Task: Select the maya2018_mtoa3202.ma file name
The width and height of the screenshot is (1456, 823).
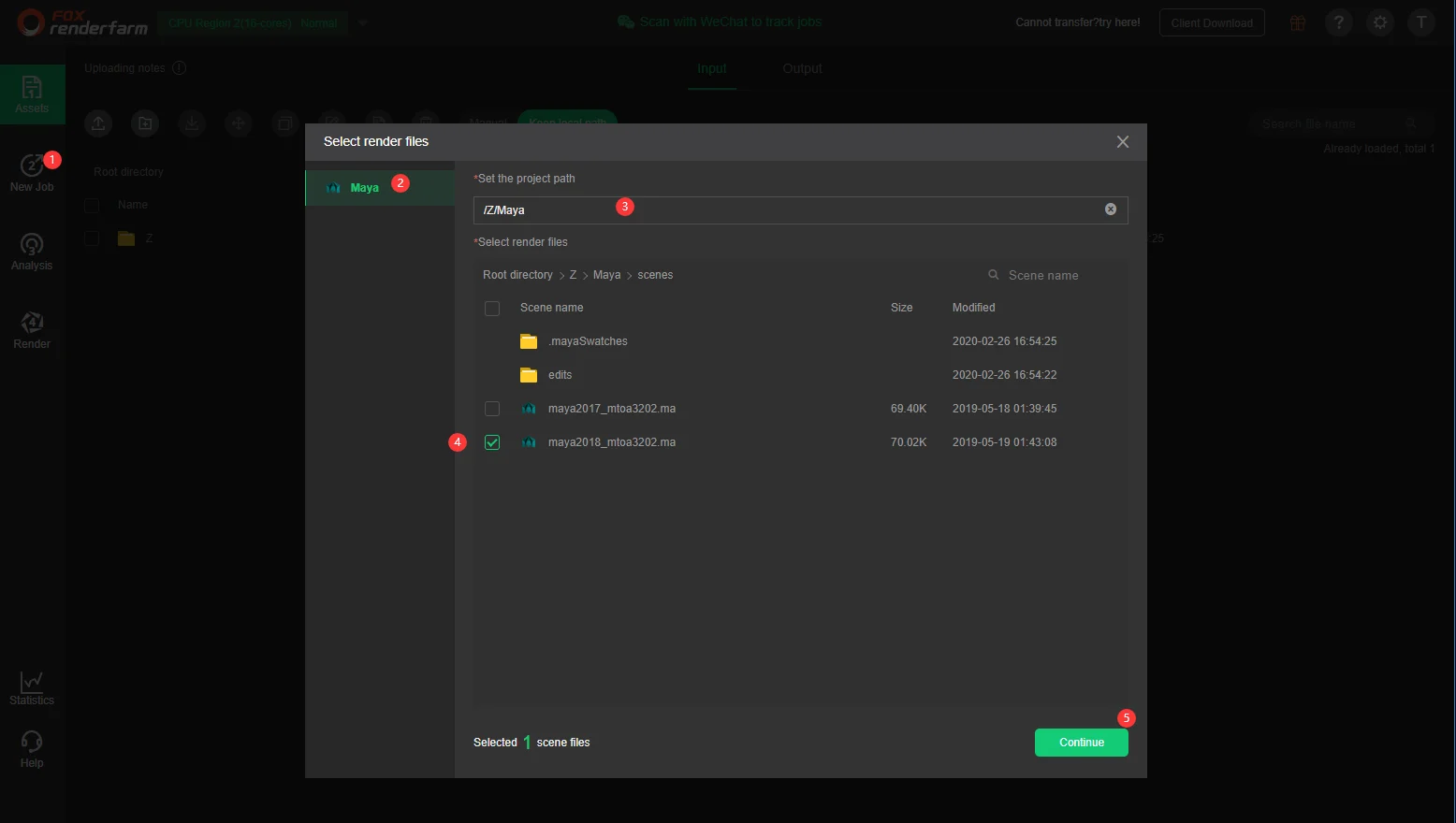Action: pos(612,442)
